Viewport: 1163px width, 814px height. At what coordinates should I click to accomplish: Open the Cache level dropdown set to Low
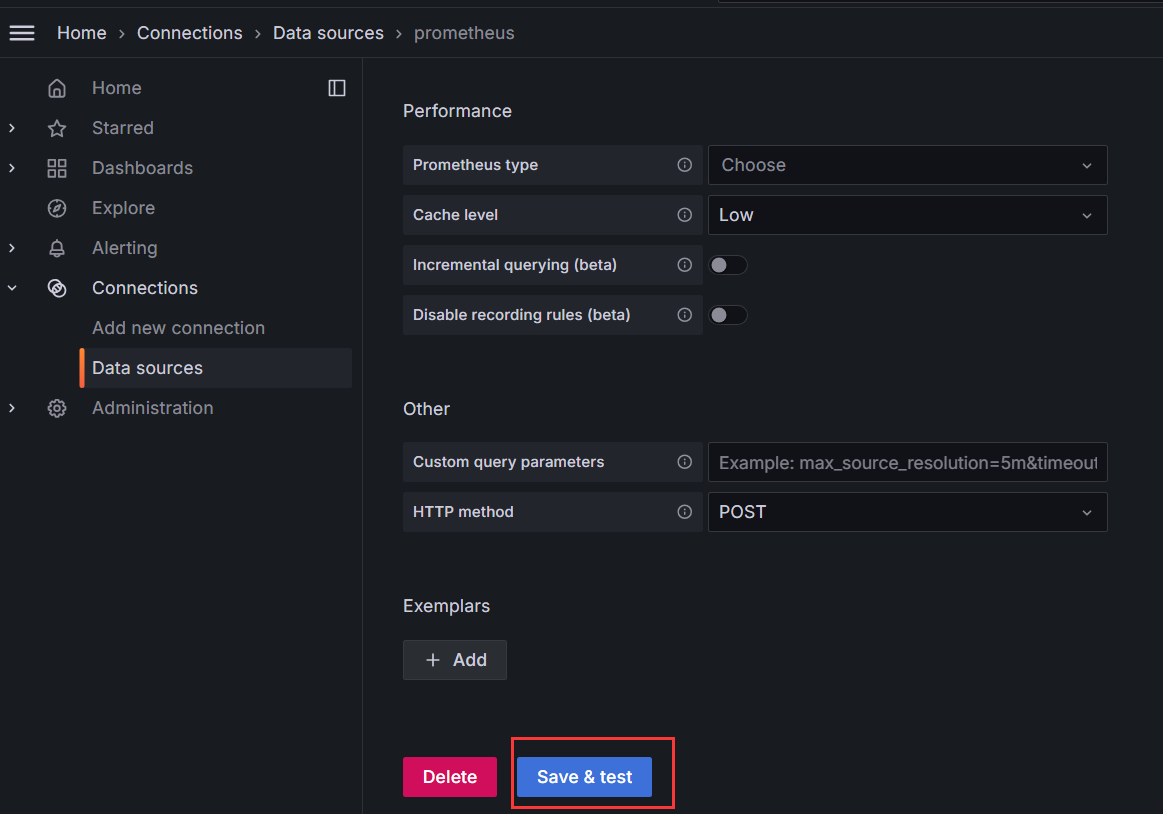click(907, 215)
